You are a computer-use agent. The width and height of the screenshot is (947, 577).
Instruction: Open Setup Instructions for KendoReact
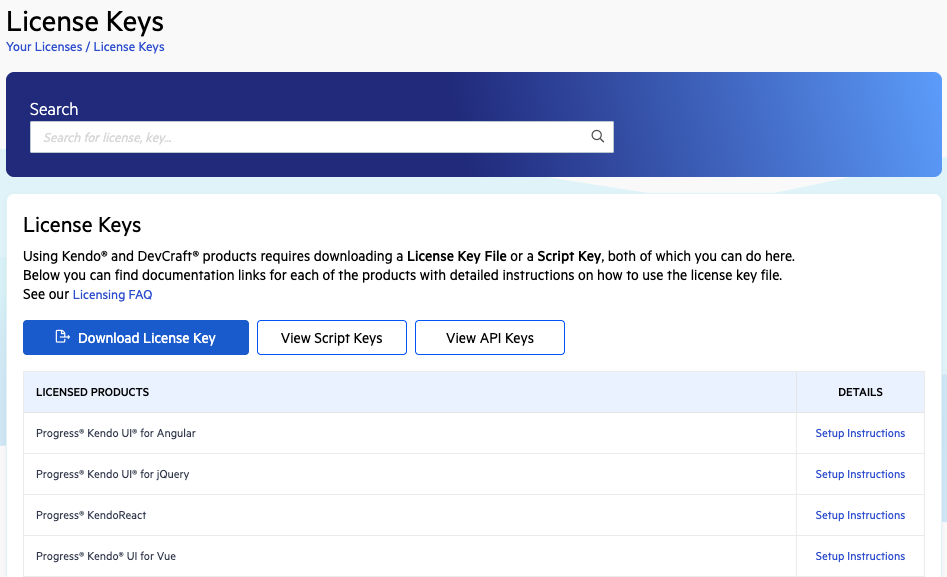click(x=860, y=514)
